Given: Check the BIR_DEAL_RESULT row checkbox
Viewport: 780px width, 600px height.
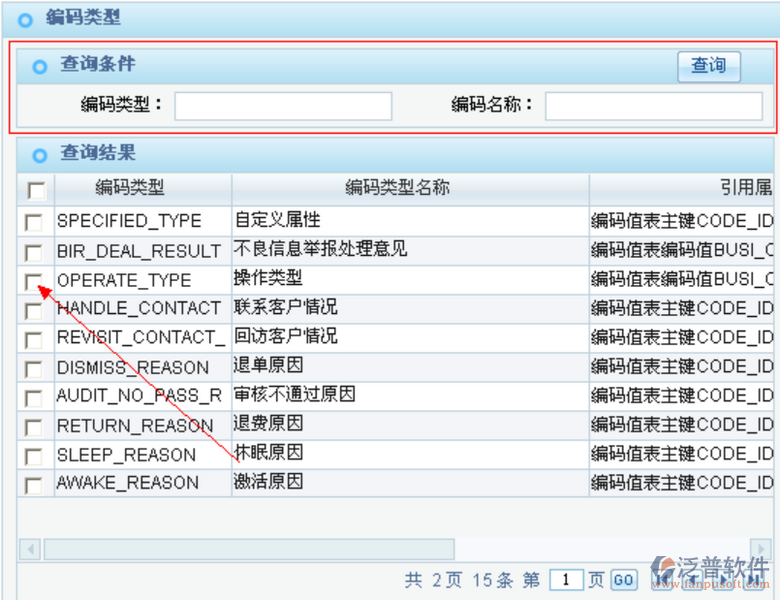Looking at the screenshot, I should click(34, 252).
